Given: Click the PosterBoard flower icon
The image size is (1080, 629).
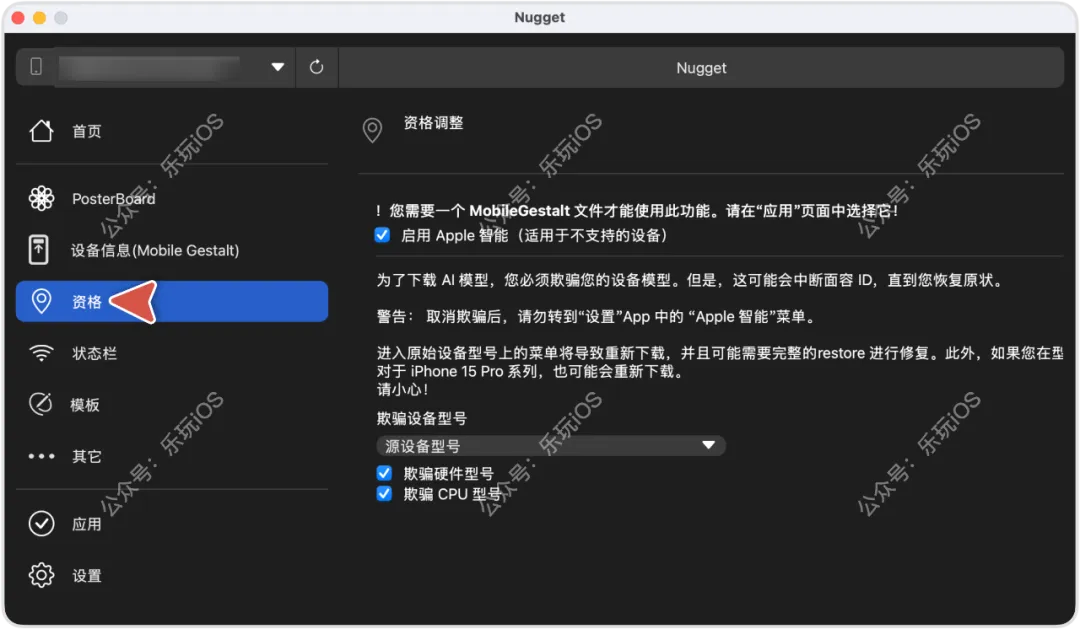Looking at the screenshot, I should coord(41,198).
